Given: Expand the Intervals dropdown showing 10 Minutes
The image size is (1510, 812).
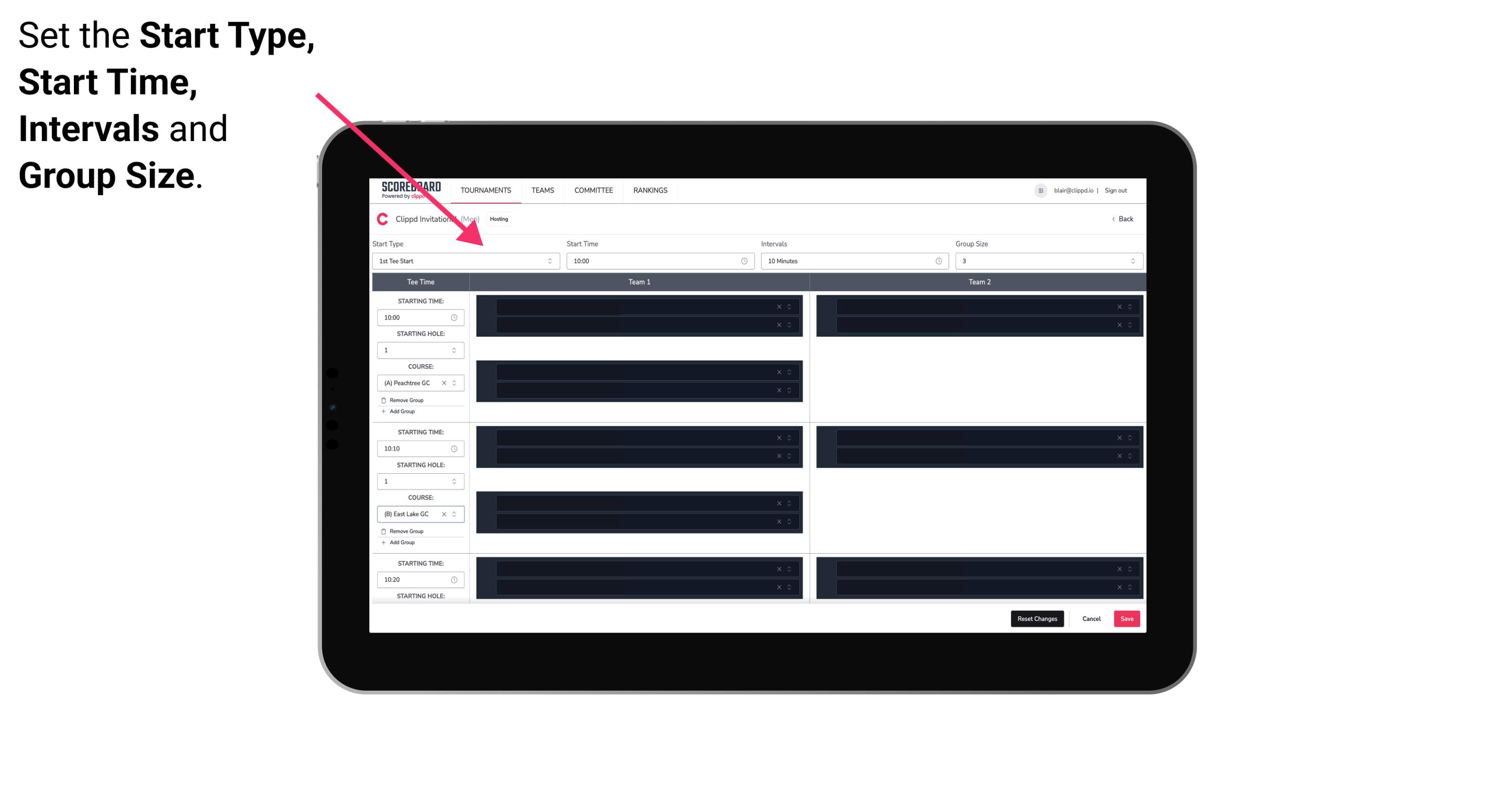Looking at the screenshot, I should coord(852,261).
